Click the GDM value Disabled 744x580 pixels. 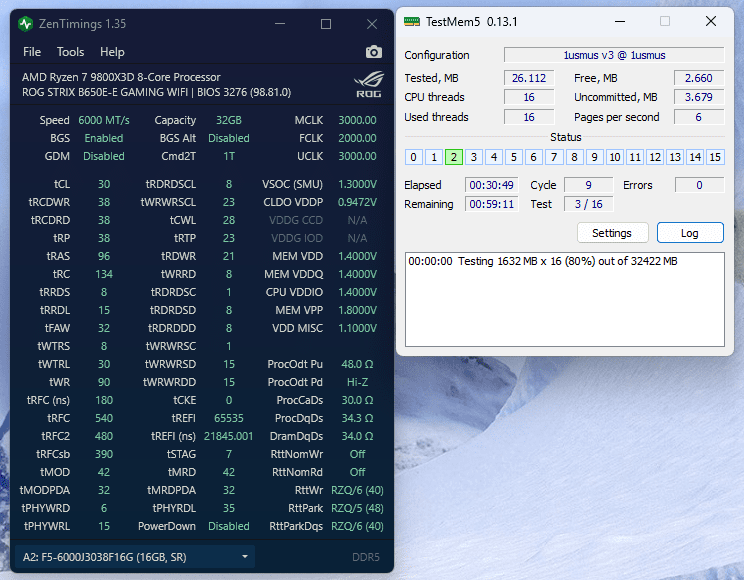tap(104, 156)
